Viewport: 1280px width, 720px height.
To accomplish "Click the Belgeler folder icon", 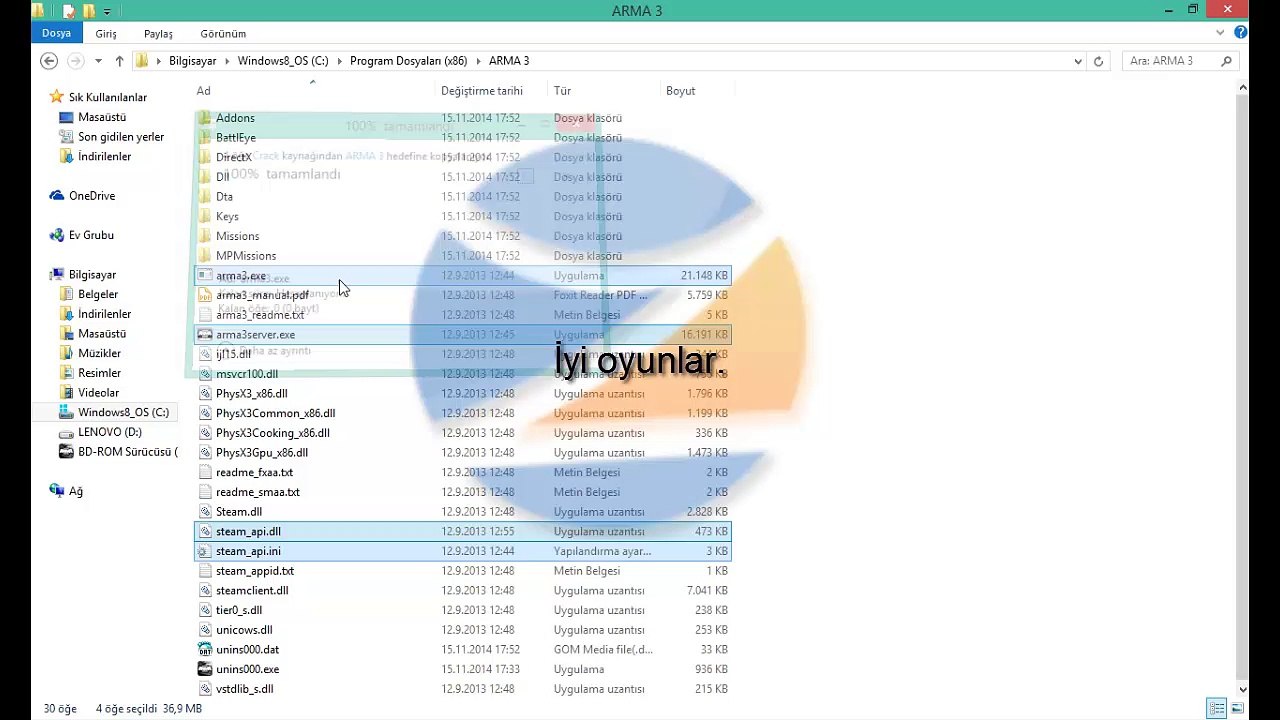I will click(x=66, y=294).
